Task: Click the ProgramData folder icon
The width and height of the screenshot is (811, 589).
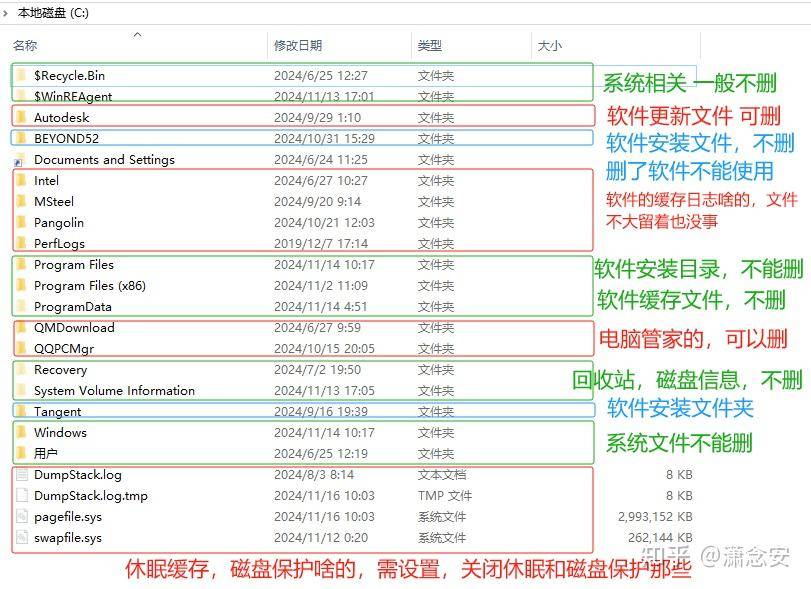Action: (x=21, y=306)
